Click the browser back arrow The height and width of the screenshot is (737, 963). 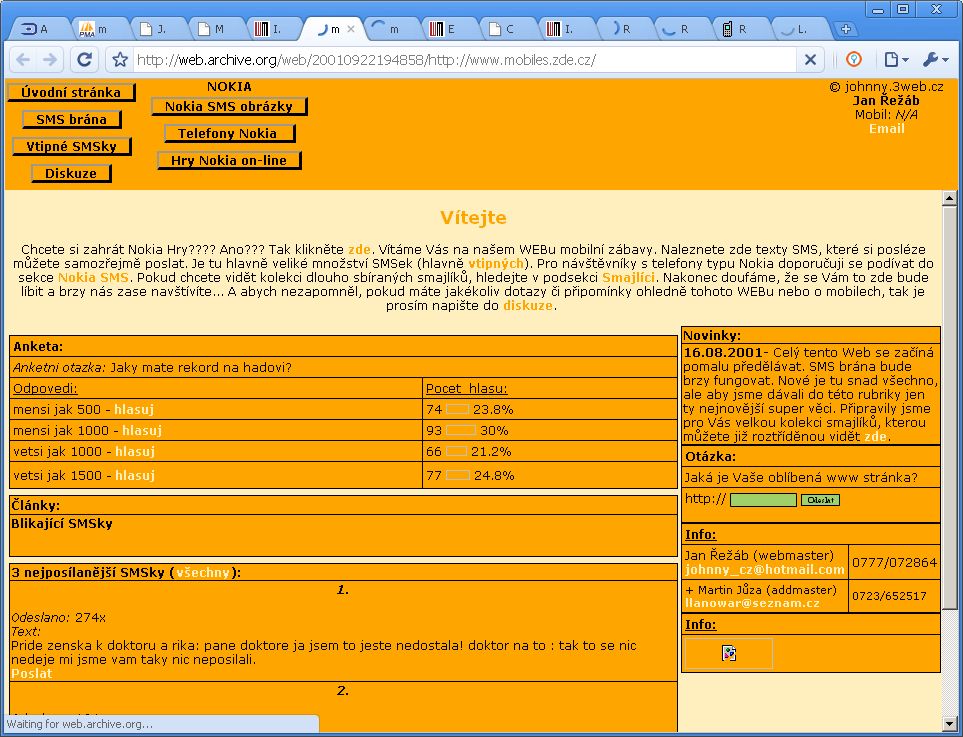coord(23,60)
